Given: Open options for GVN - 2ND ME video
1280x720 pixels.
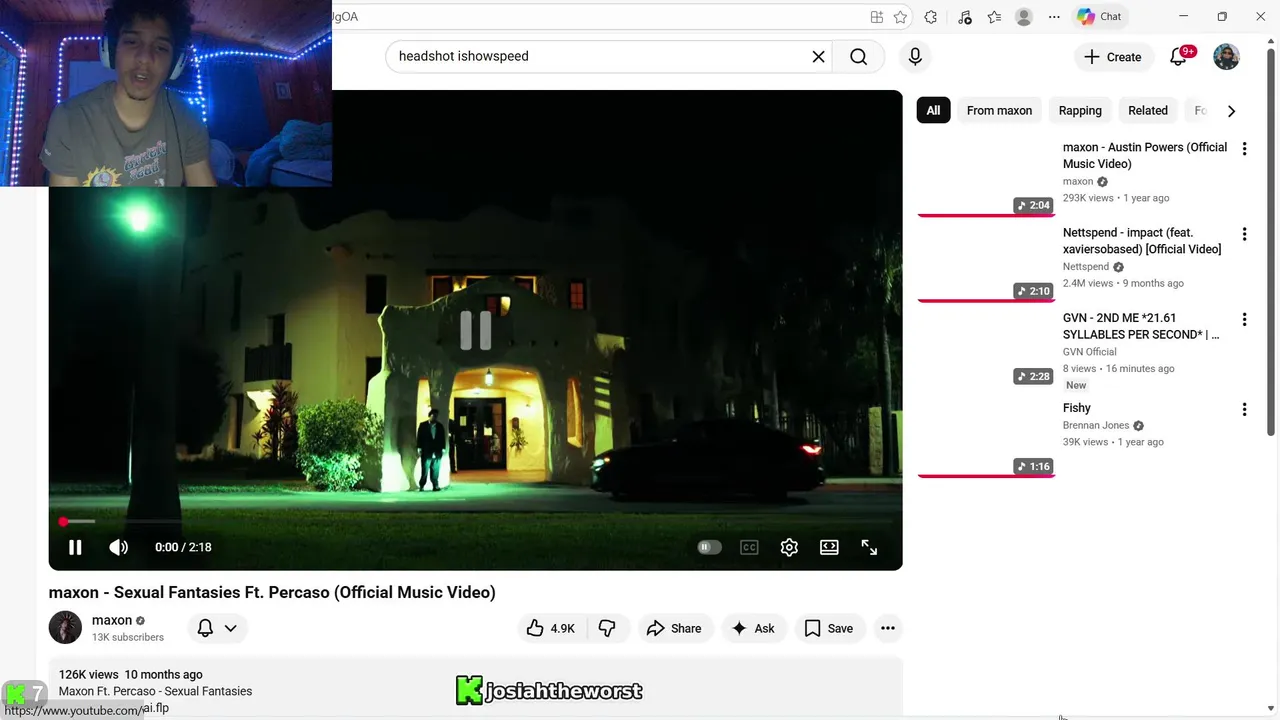Looking at the screenshot, I should (1244, 320).
